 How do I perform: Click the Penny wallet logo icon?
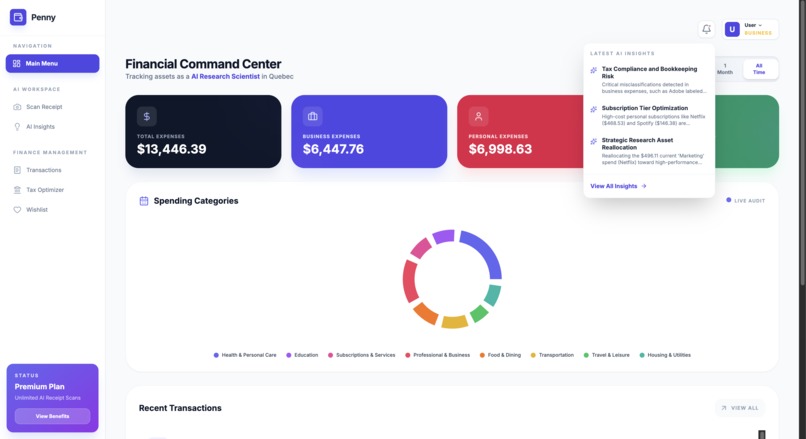click(x=18, y=17)
